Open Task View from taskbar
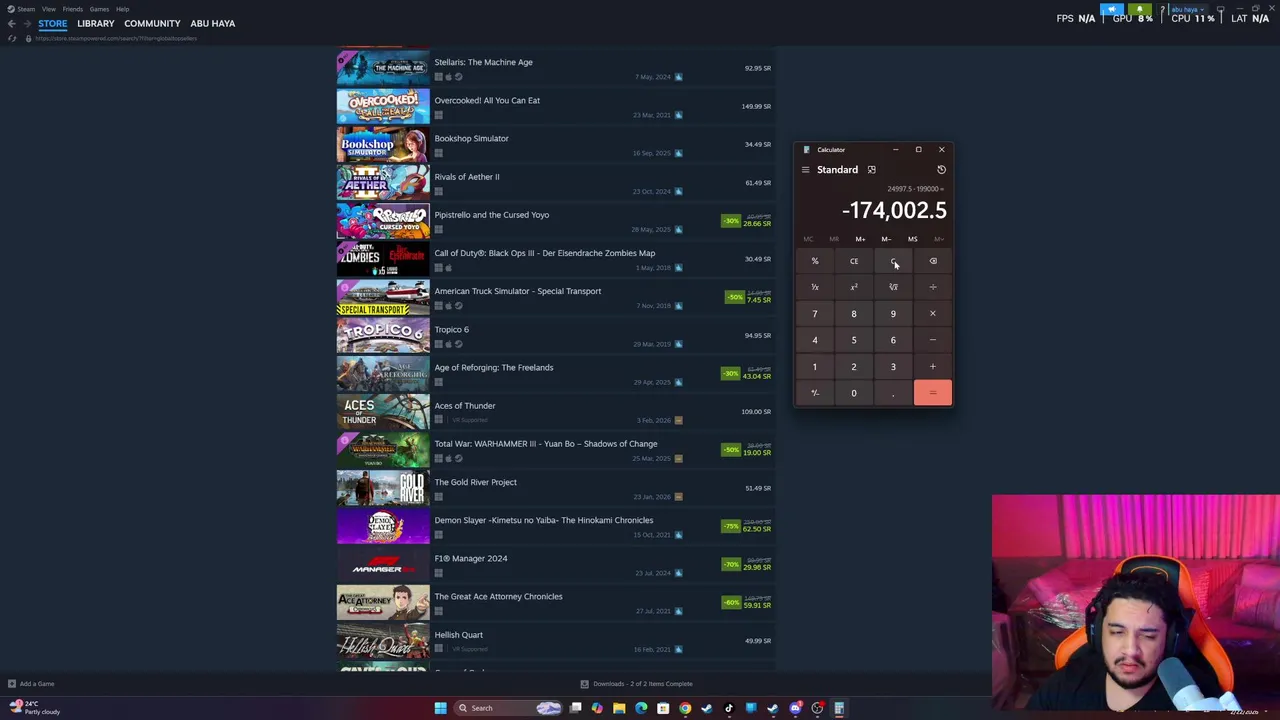Image resolution: width=1280 pixels, height=720 pixels. [576, 708]
